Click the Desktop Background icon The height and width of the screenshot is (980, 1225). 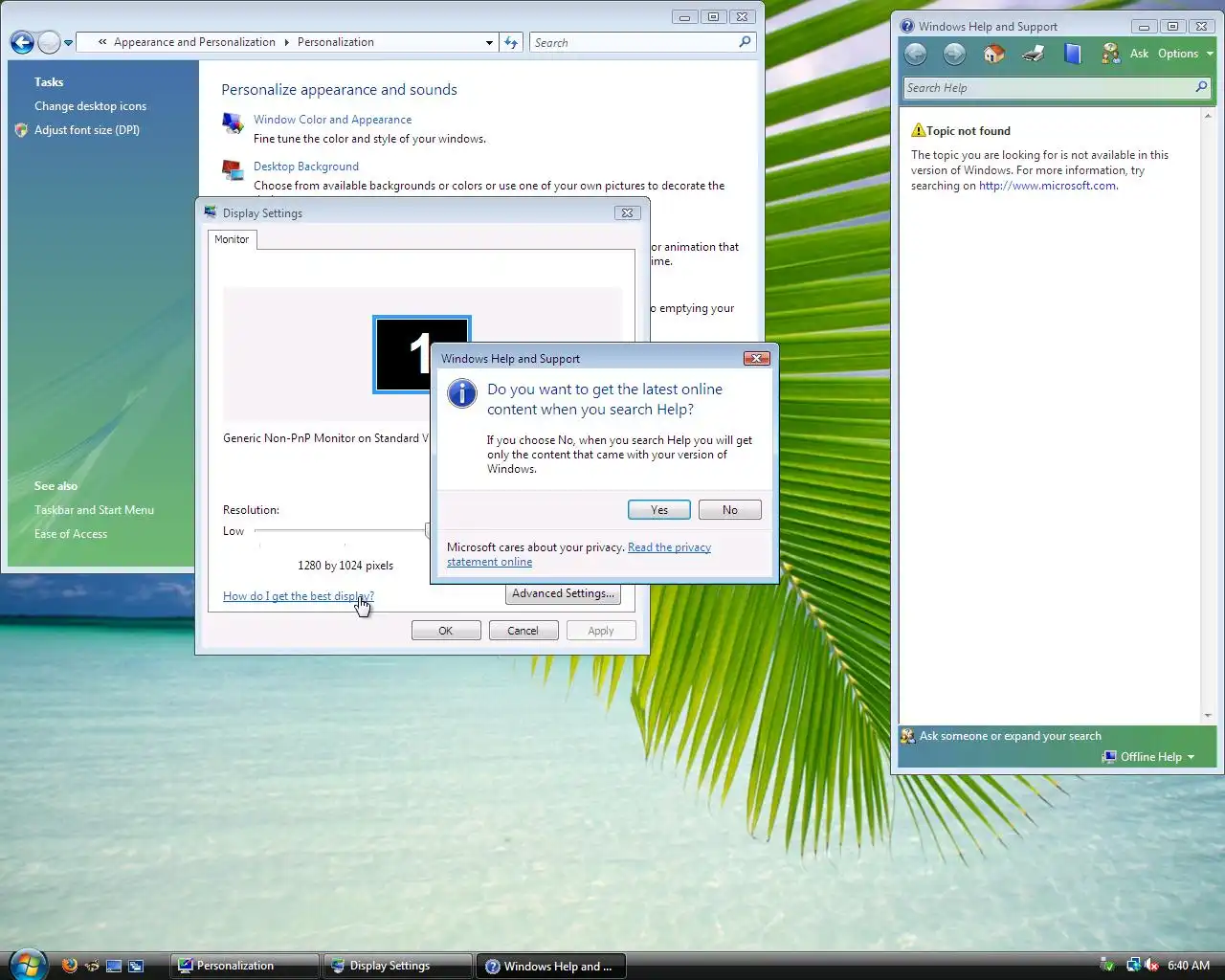click(233, 170)
